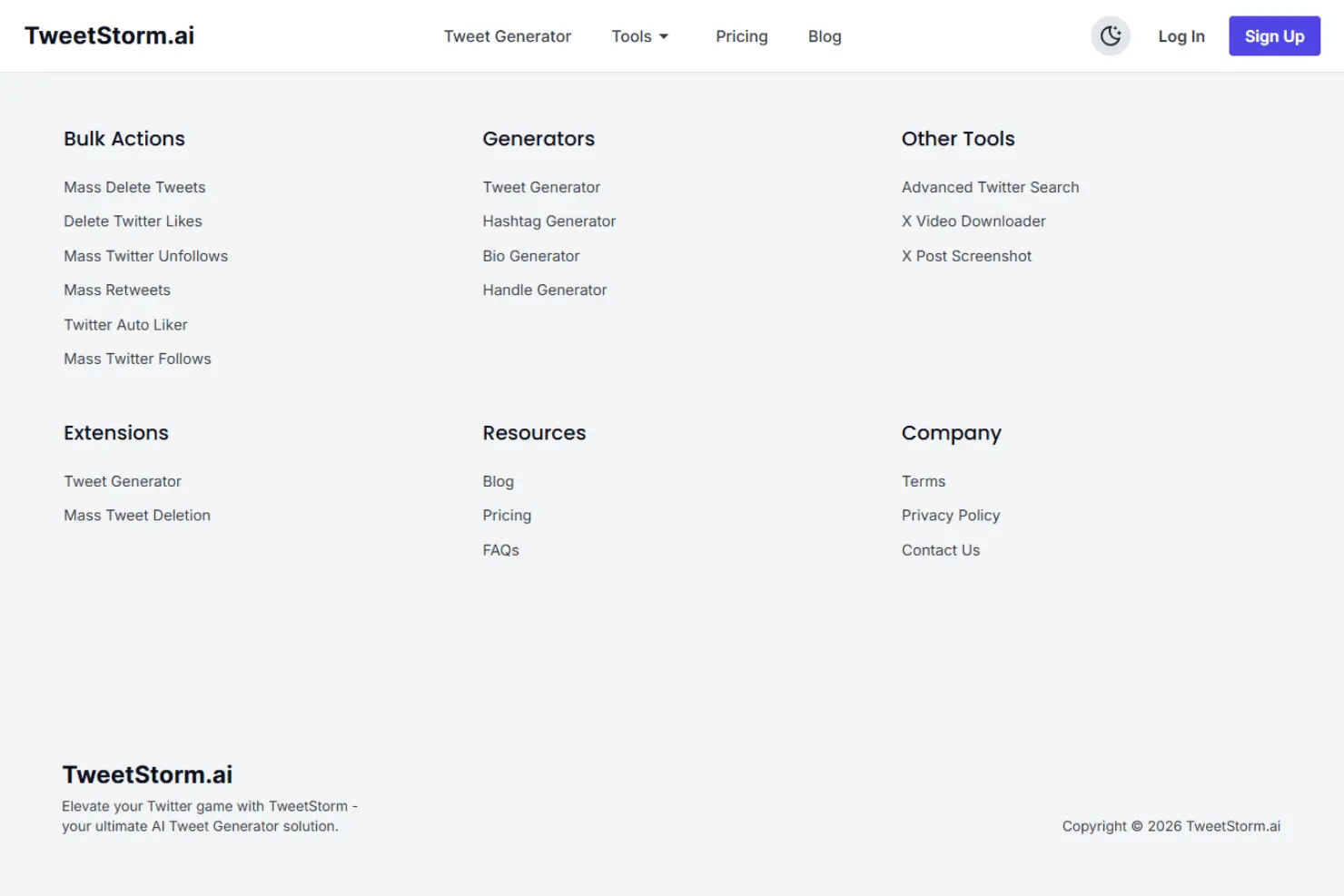Image resolution: width=1344 pixels, height=896 pixels.
Task: Open the Tools dropdown in navbar
Action: click(640, 36)
